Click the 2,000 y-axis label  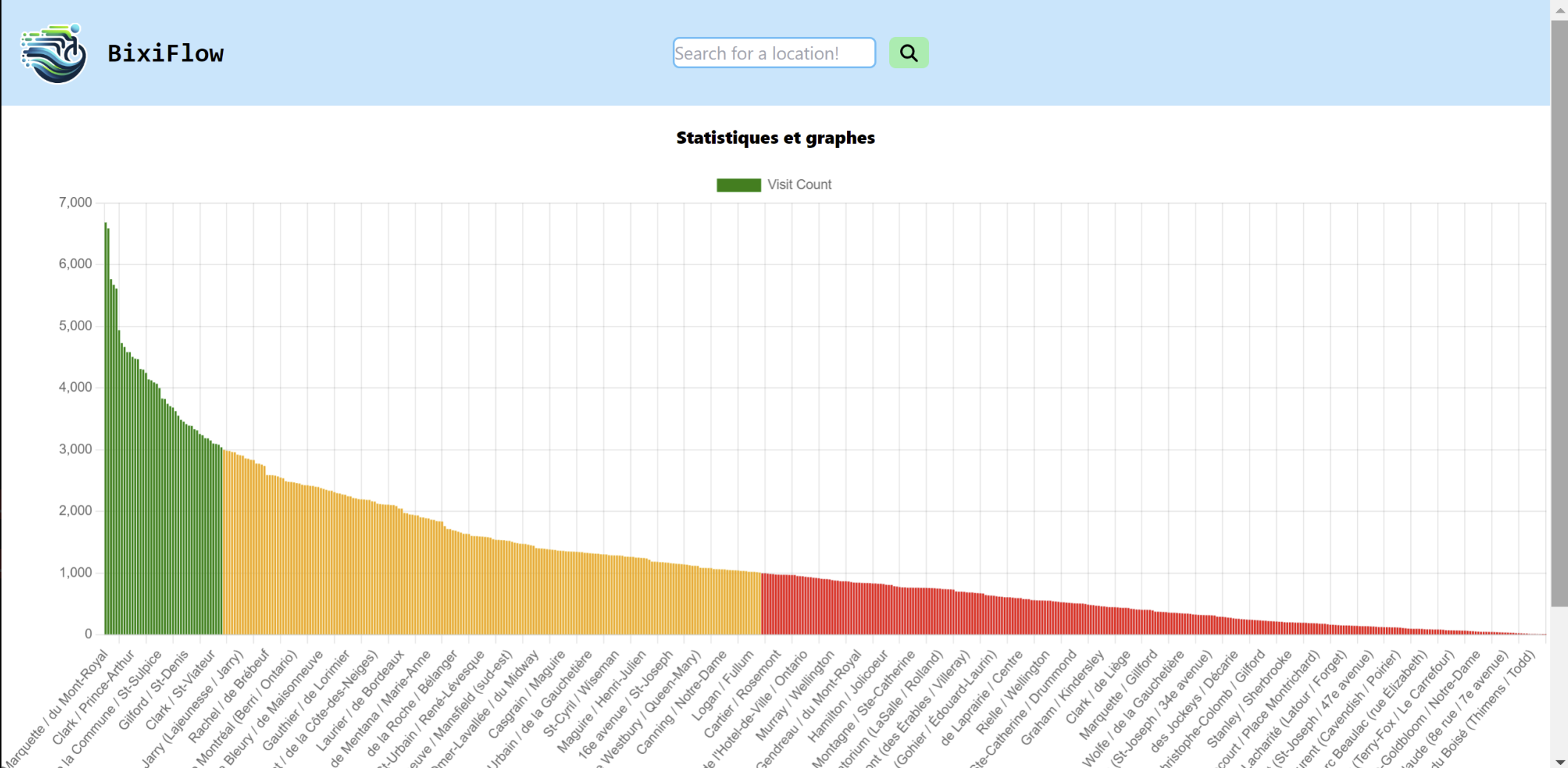76,510
